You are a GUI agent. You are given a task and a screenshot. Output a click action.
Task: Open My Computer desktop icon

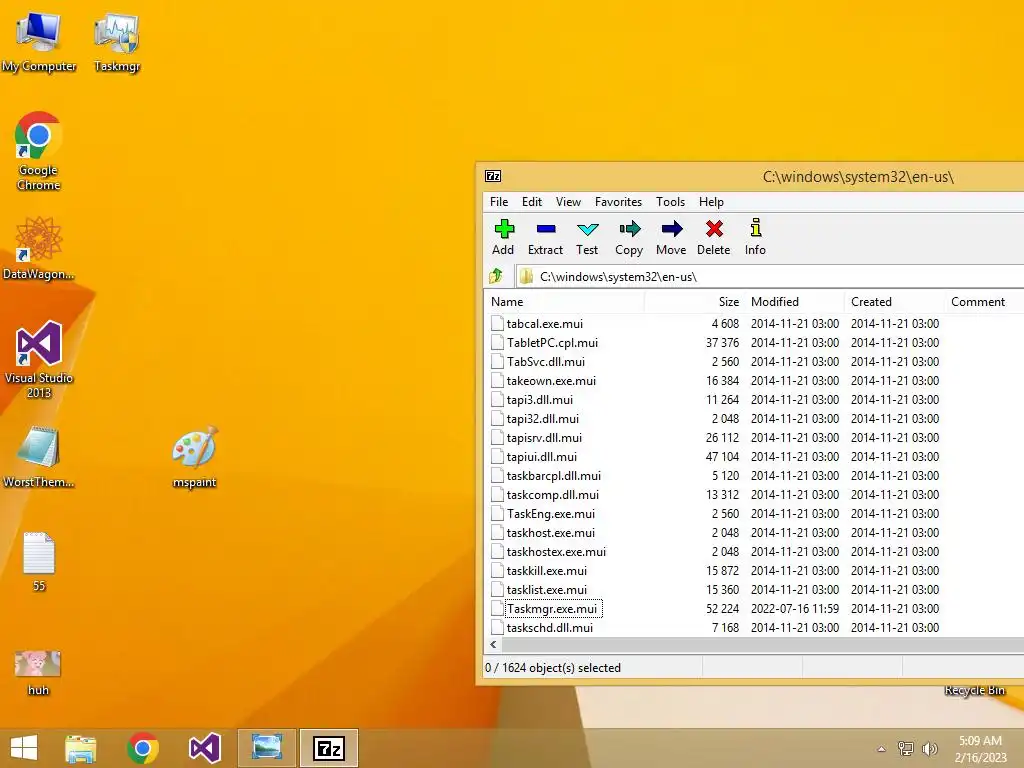(39, 42)
